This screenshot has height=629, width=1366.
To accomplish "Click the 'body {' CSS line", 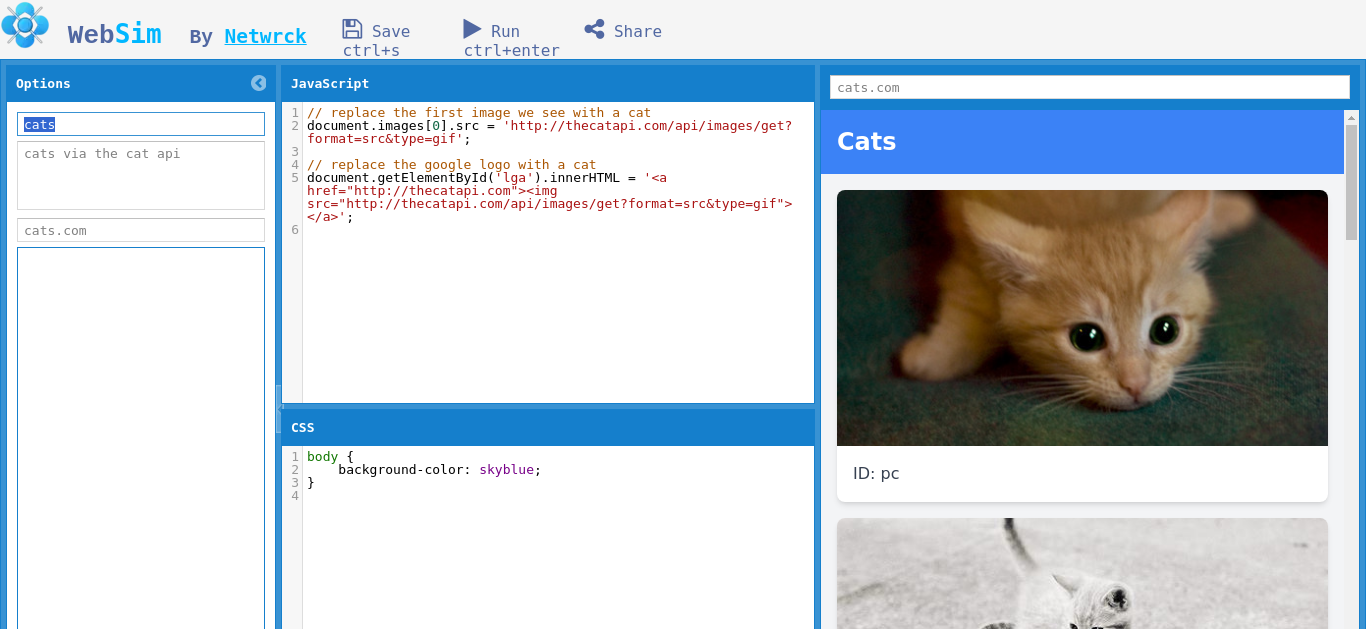I will pos(330,457).
